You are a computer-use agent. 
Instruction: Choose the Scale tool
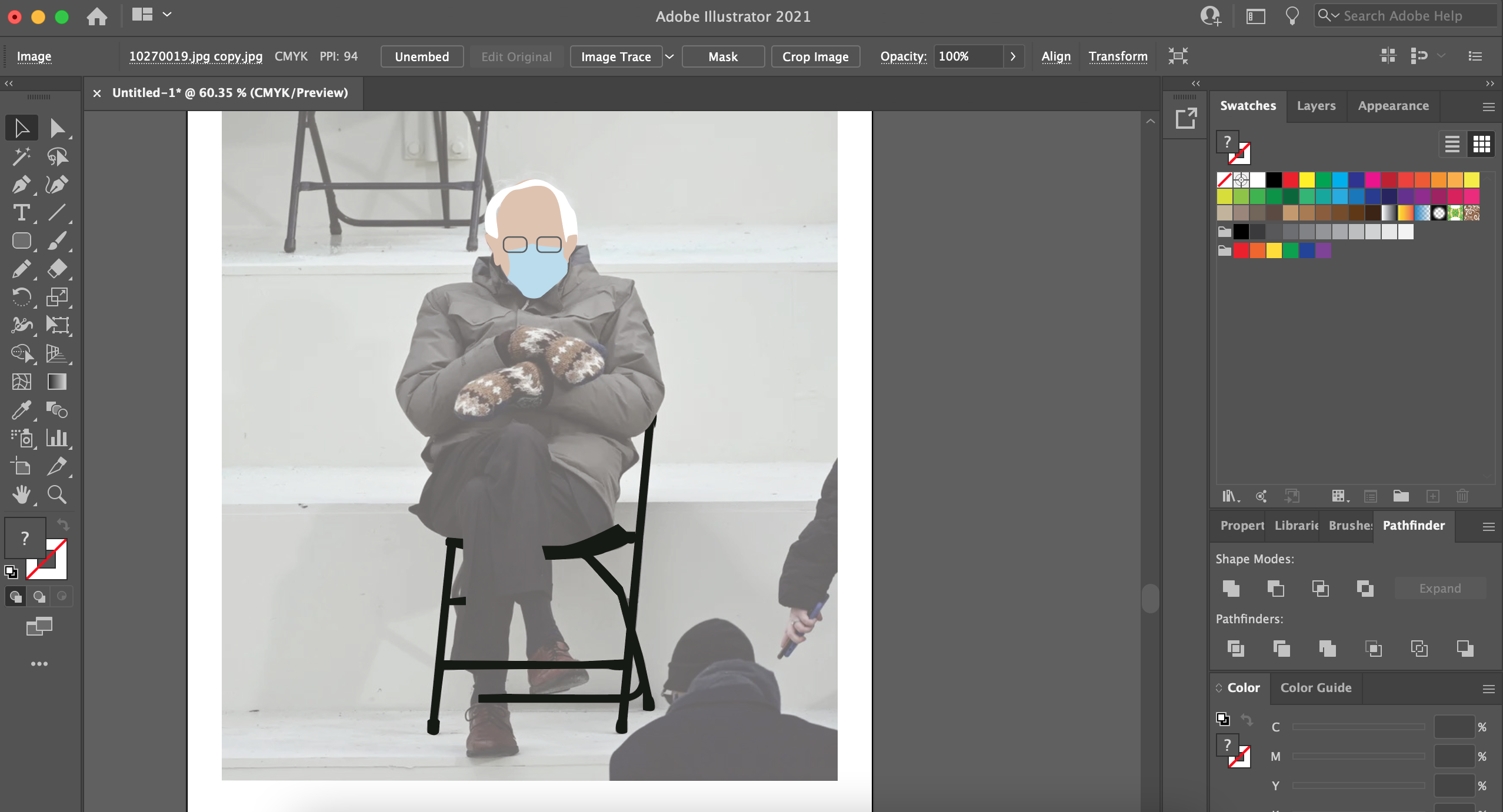click(57, 298)
